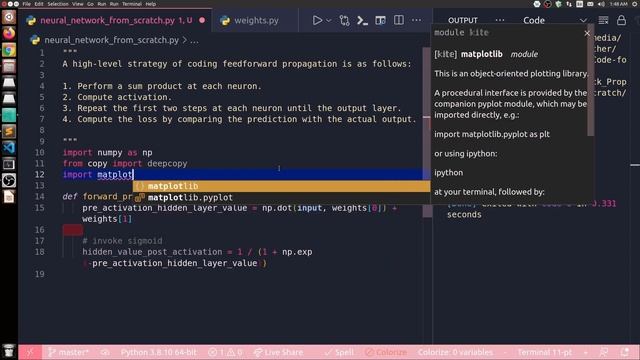Viewport: 640px width, 360px height.
Task: Click the terminal prompt icon in editor toolbar
Action: 362,20
